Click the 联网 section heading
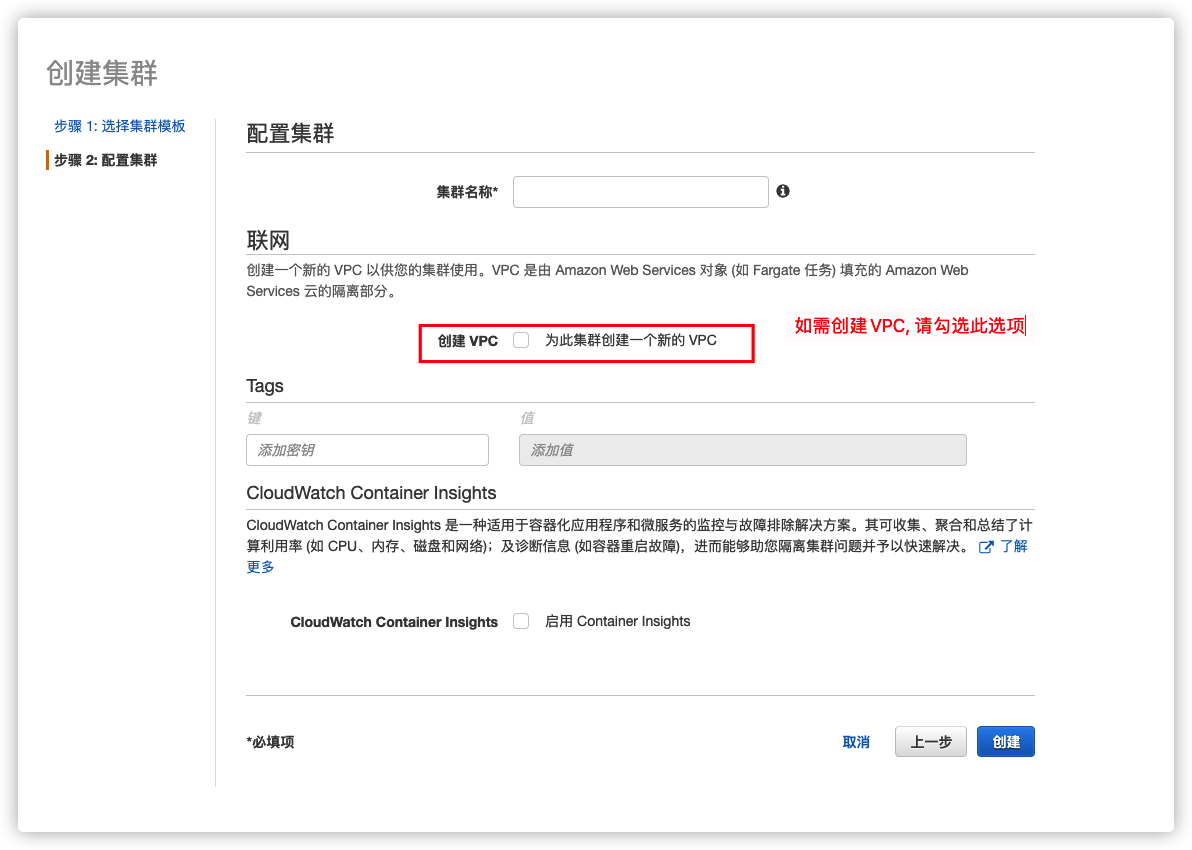1192x850 pixels. click(268, 240)
